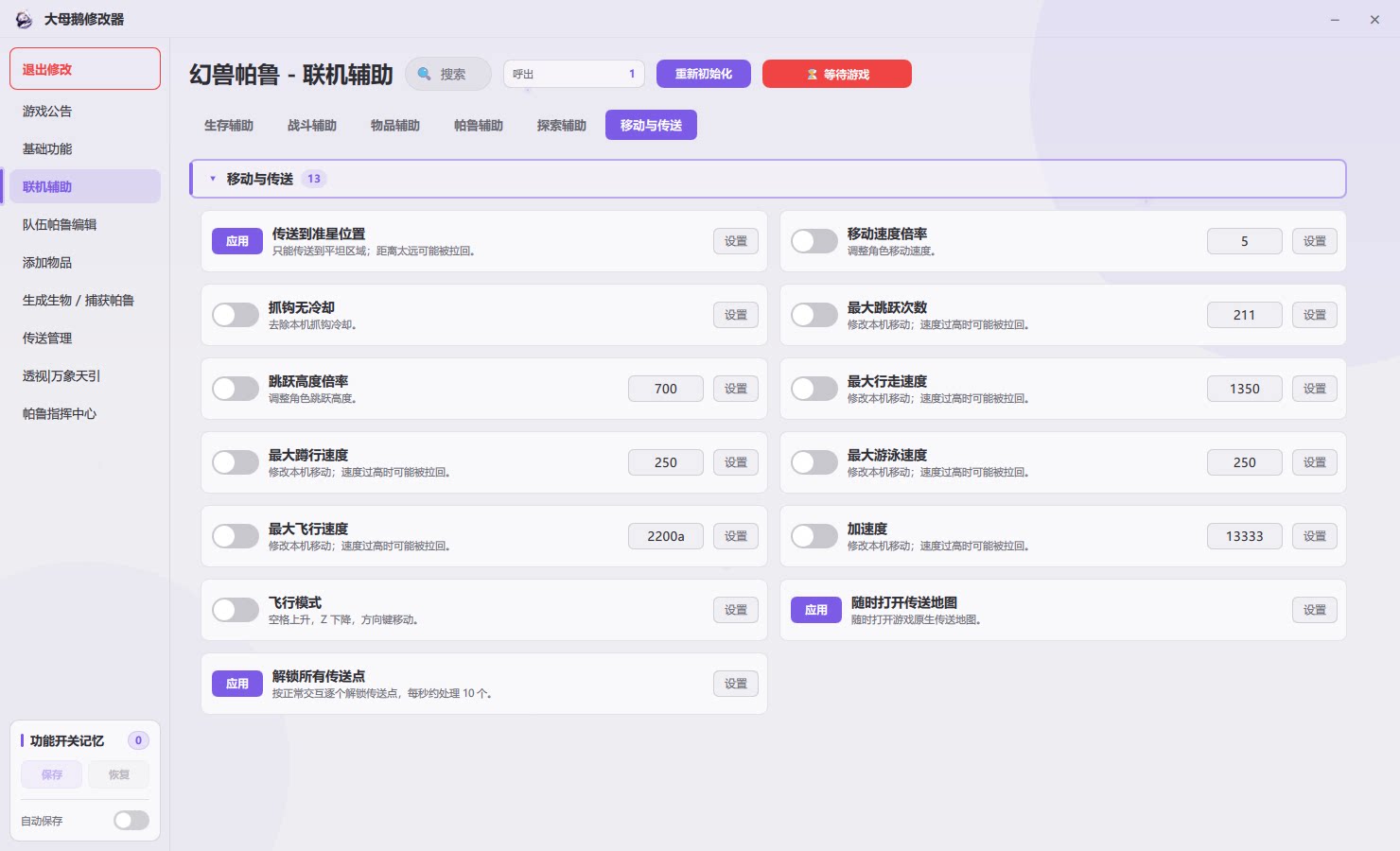
Task: Open 设置 for 加速度
Action: [x=1315, y=536]
